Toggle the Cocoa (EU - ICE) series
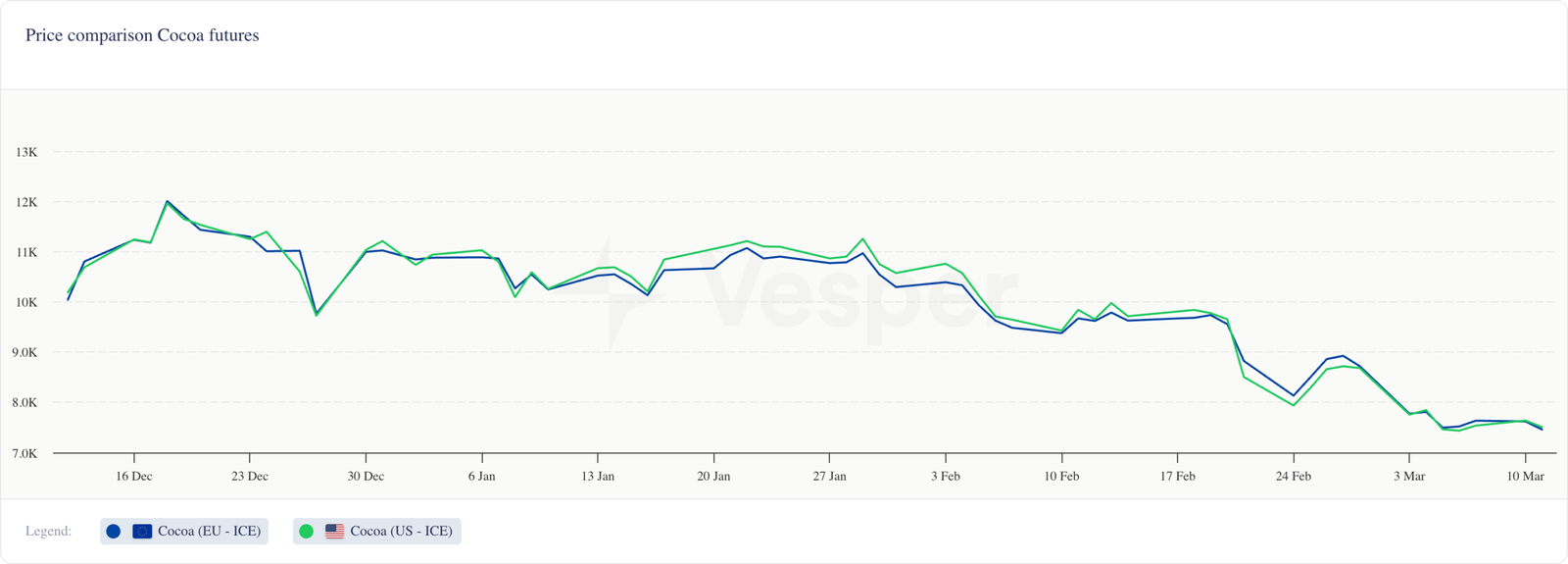 (x=209, y=532)
